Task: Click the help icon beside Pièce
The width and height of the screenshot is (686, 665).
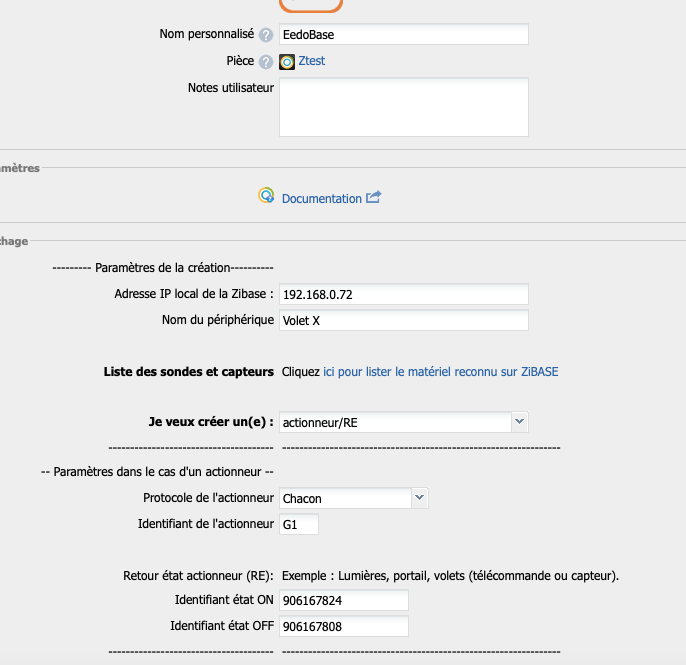Action: click(266, 62)
